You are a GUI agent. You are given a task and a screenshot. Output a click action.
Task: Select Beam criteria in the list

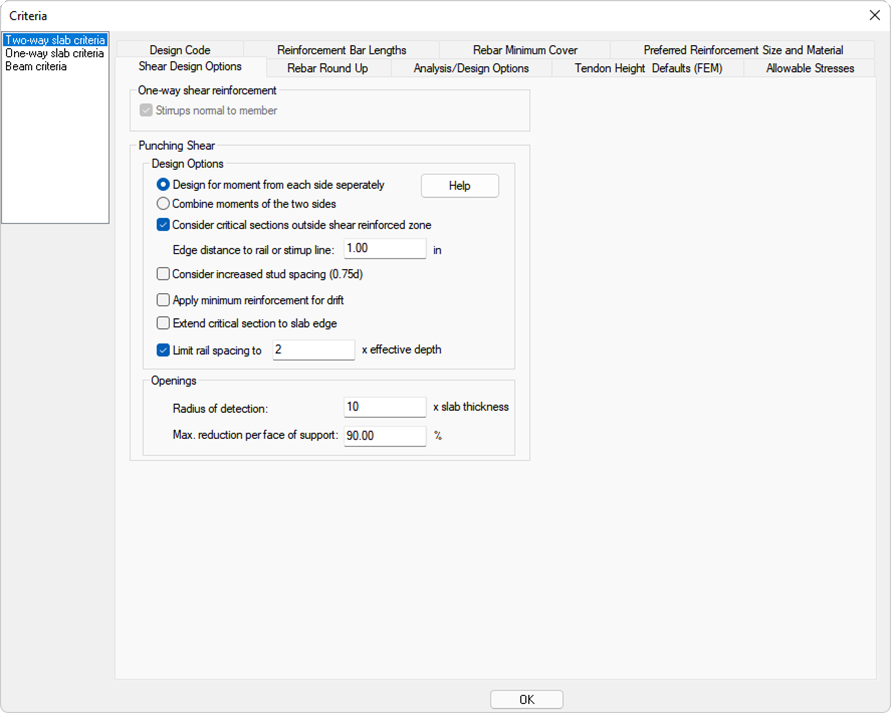pyautogui.click(x=36, y=66)
